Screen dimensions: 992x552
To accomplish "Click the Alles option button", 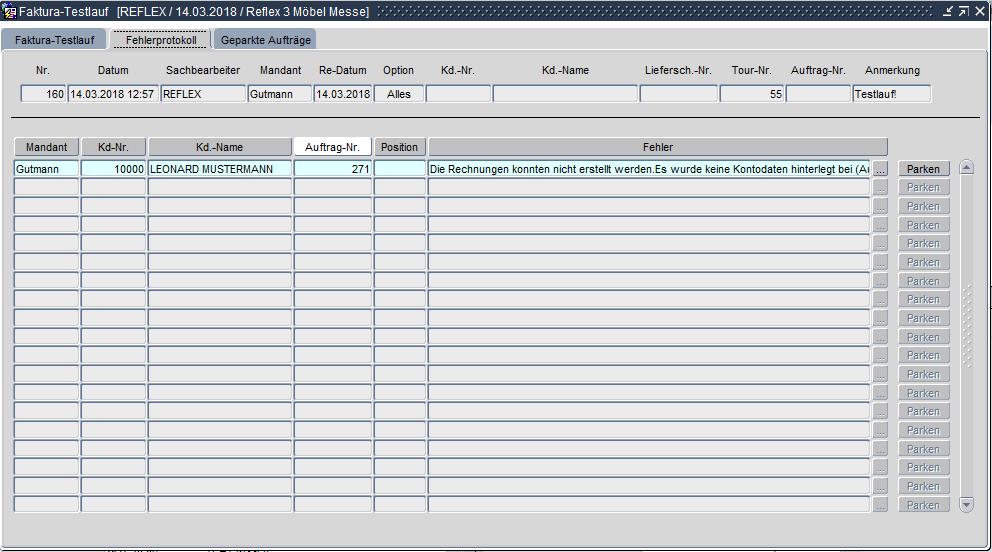I will pyautogui.click(x=399, y=94).
